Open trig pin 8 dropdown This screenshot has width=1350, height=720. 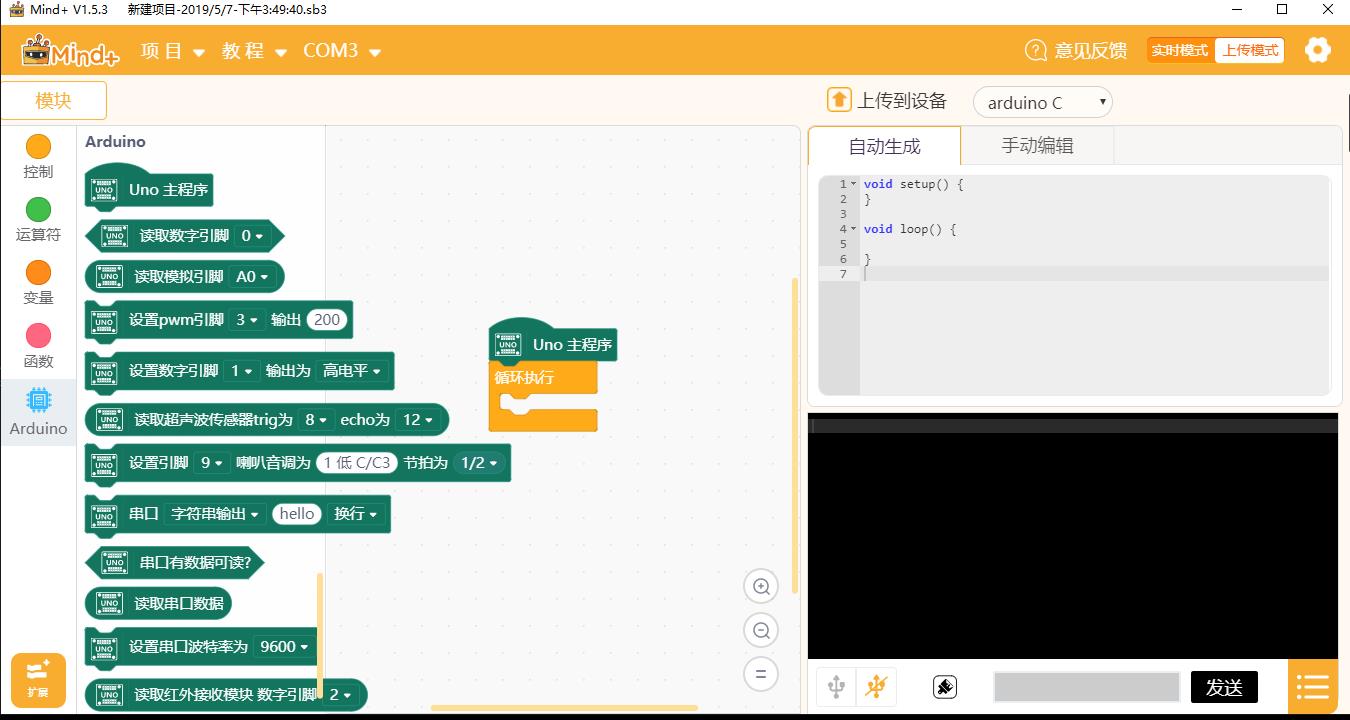pos(316,420)
